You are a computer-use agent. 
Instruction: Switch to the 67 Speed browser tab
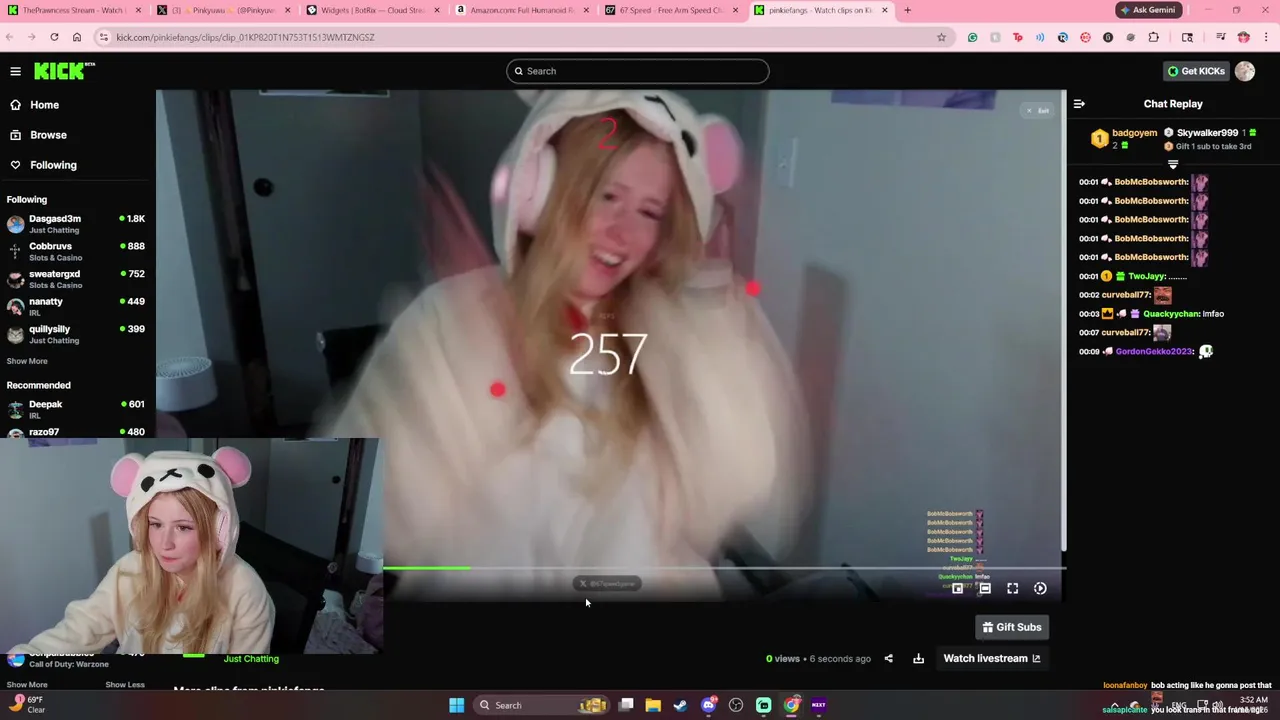coord(672,10)
